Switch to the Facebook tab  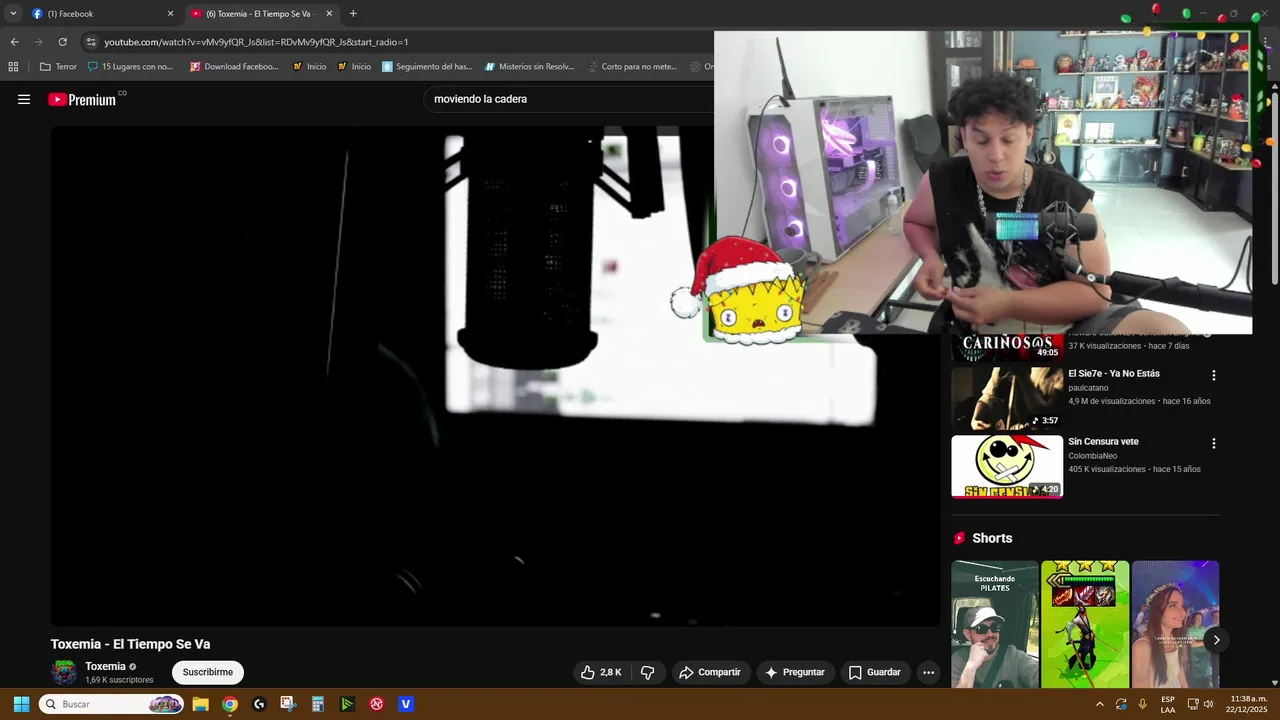click(x=103, y=14)
